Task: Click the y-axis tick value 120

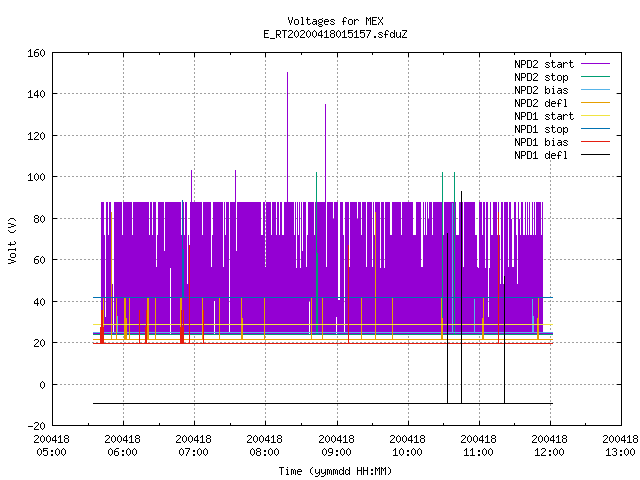Action: coord(36,136)
